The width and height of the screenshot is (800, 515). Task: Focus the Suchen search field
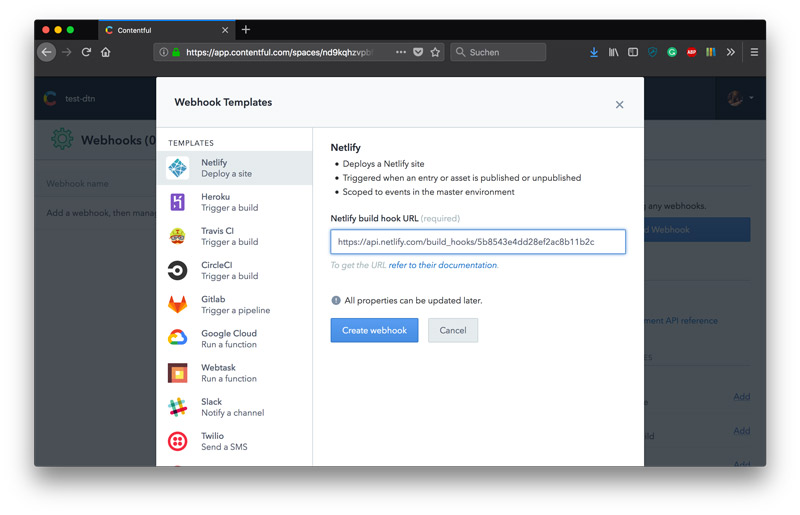coord(498,52)
